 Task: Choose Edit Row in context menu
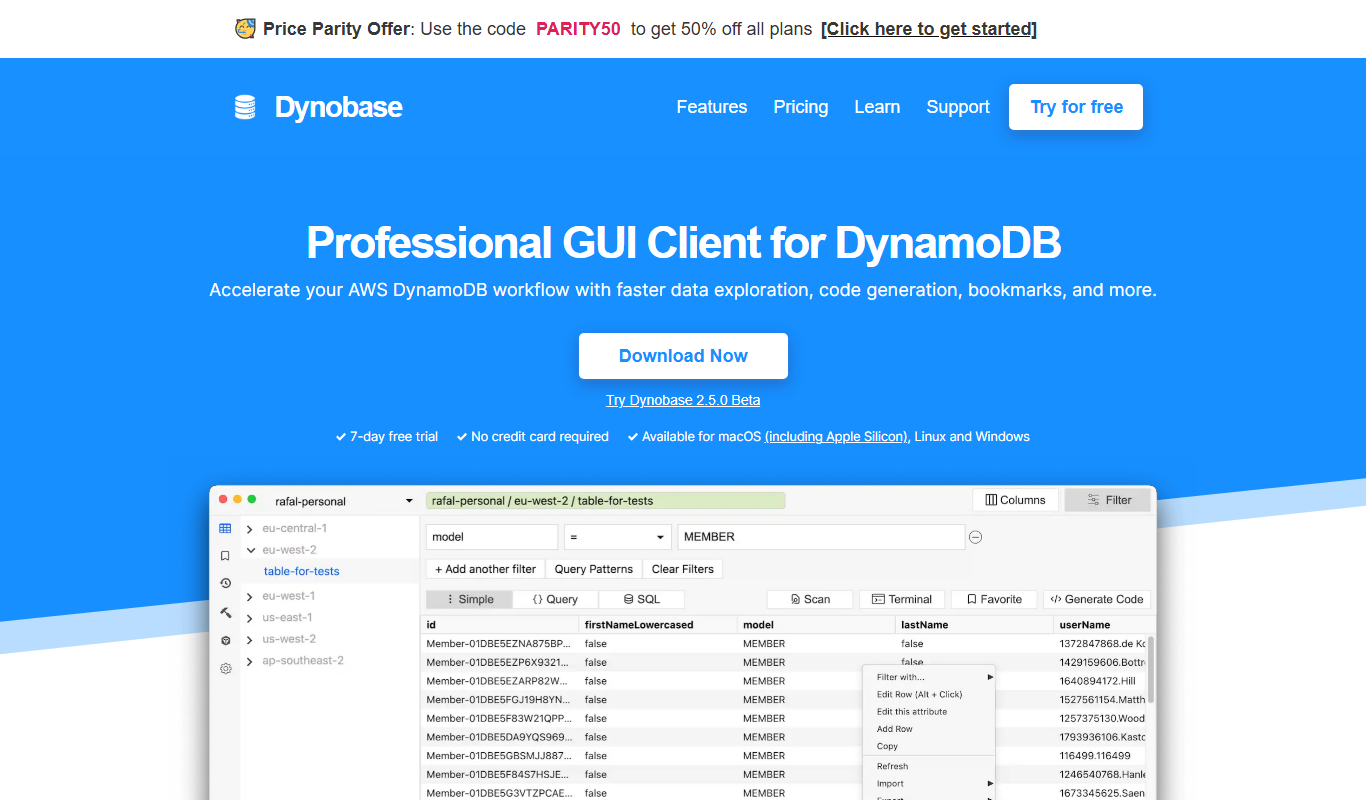(929, 694)
